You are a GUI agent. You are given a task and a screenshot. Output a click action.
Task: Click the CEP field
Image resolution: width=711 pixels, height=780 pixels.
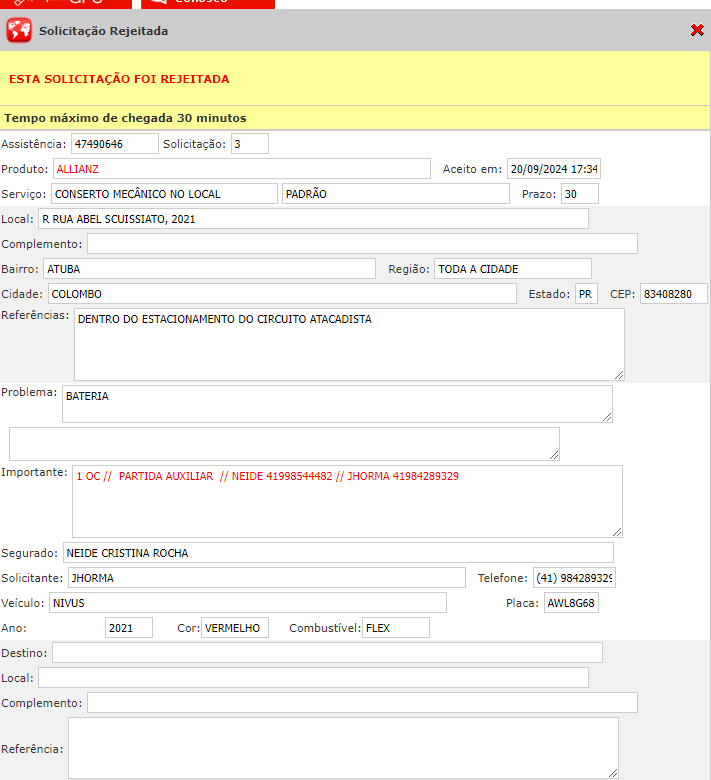(x=673, y=294)
